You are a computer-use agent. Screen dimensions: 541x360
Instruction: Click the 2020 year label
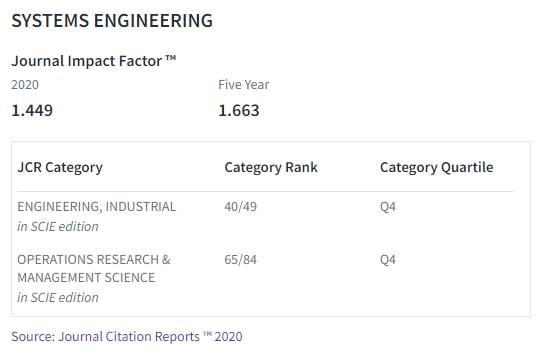pos(25,85)
